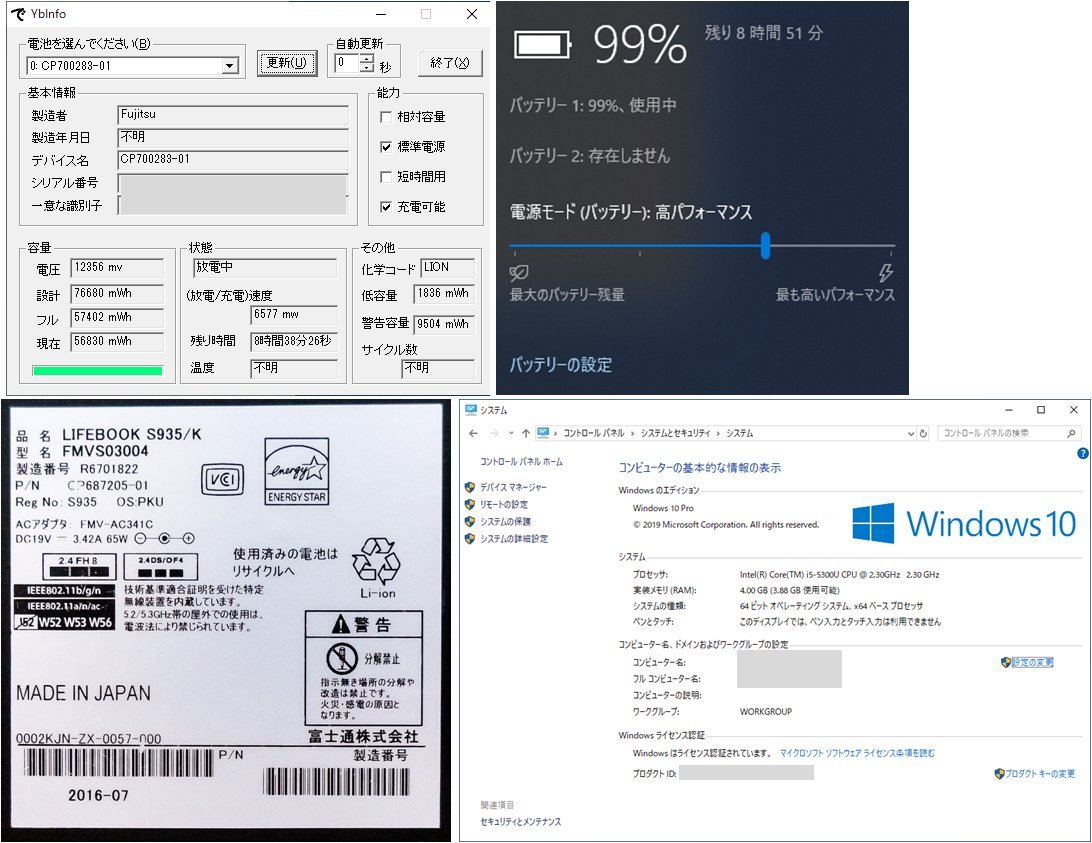Click shield icon beside システムの保護
Screen dimensions: 1092x843
coord(470,521)
